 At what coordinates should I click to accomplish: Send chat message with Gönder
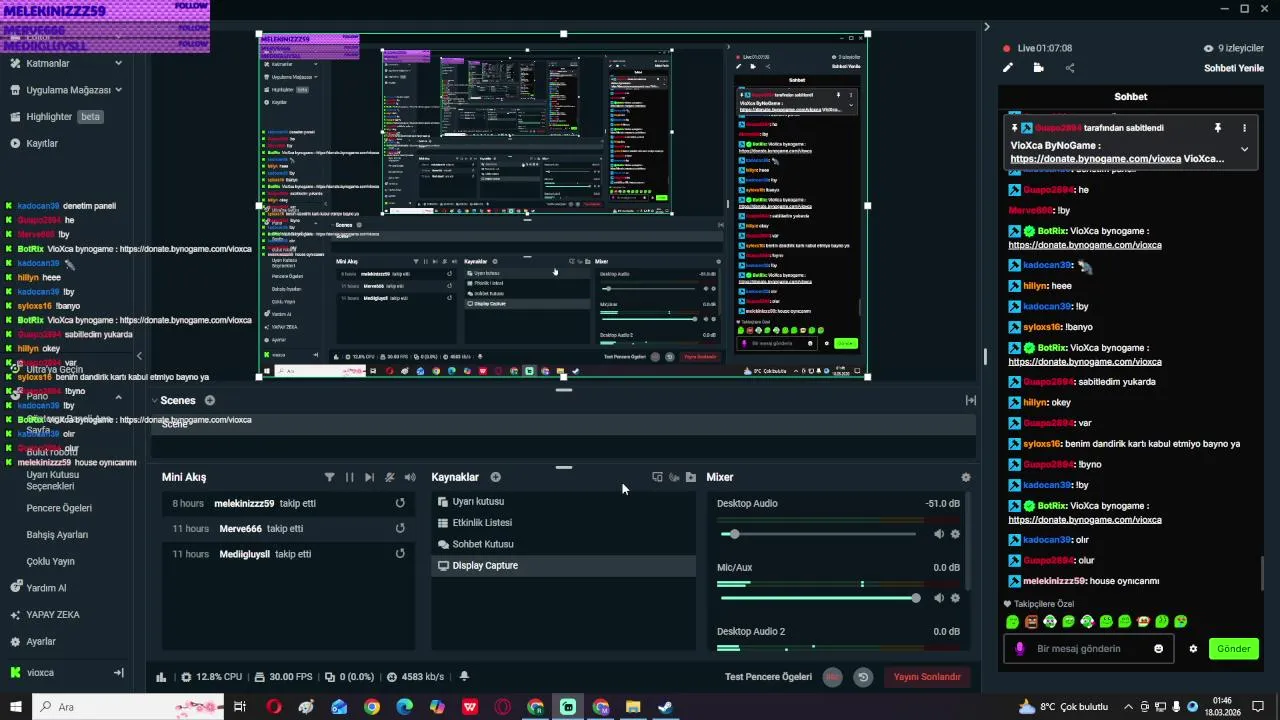(1233, 648)
